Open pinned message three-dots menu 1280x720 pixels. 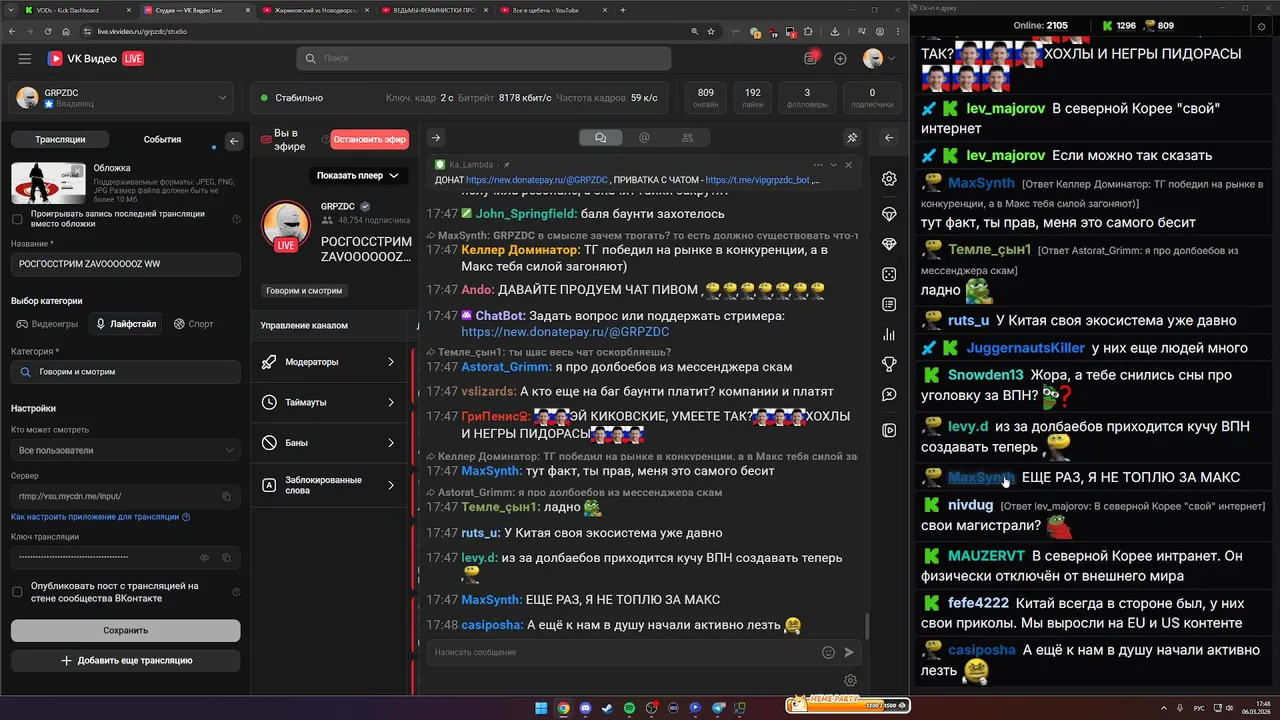click(x=818, y=164)
